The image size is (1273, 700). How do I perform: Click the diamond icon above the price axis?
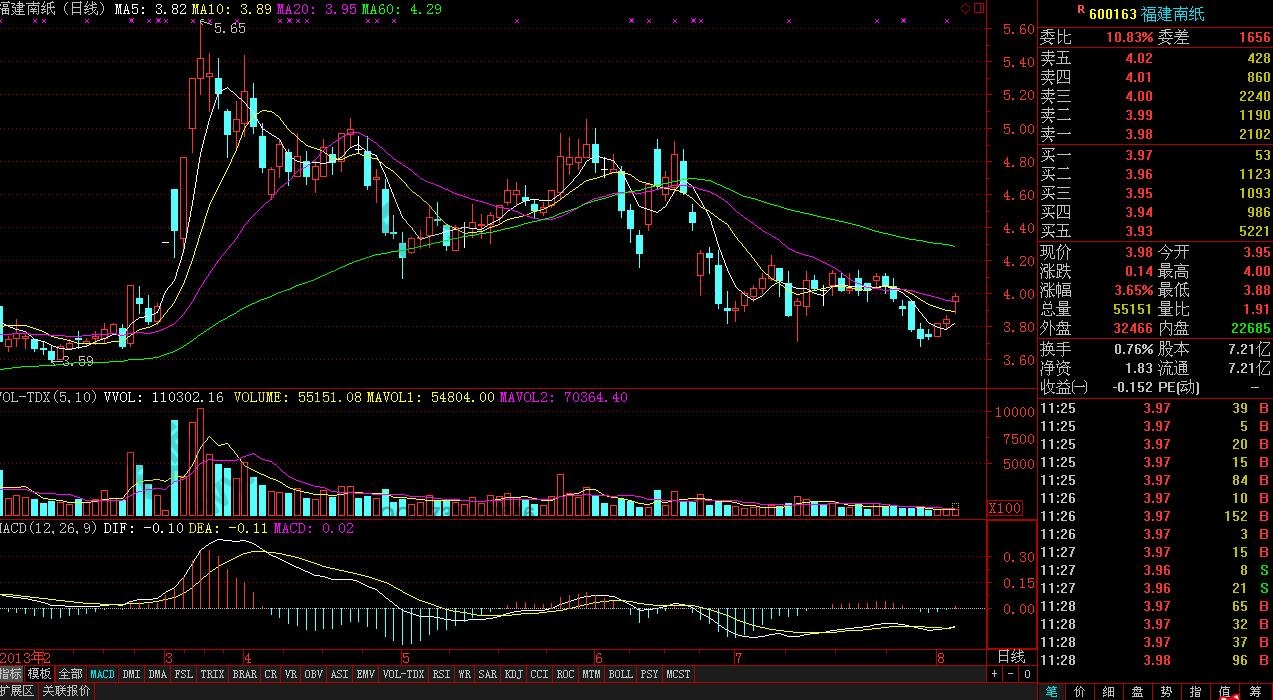click(x=965, y=8)
